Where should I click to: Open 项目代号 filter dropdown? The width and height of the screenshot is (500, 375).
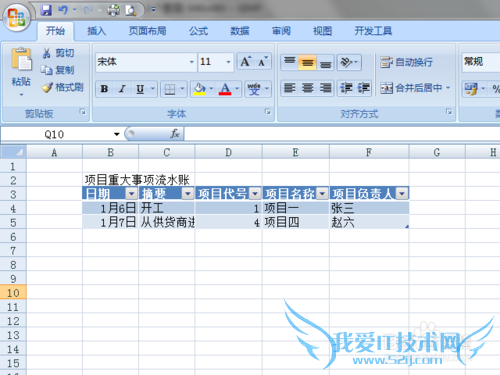pos(255,193)
